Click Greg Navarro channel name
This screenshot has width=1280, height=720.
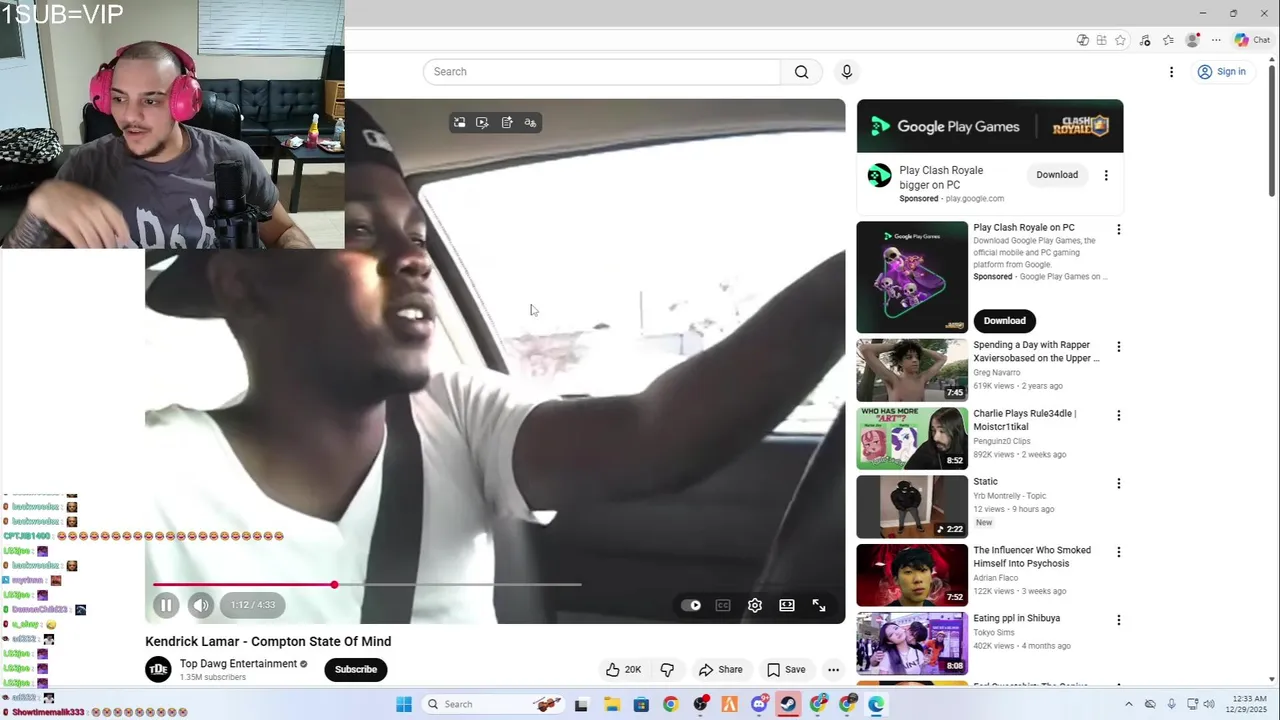click(x=996, y=373)
